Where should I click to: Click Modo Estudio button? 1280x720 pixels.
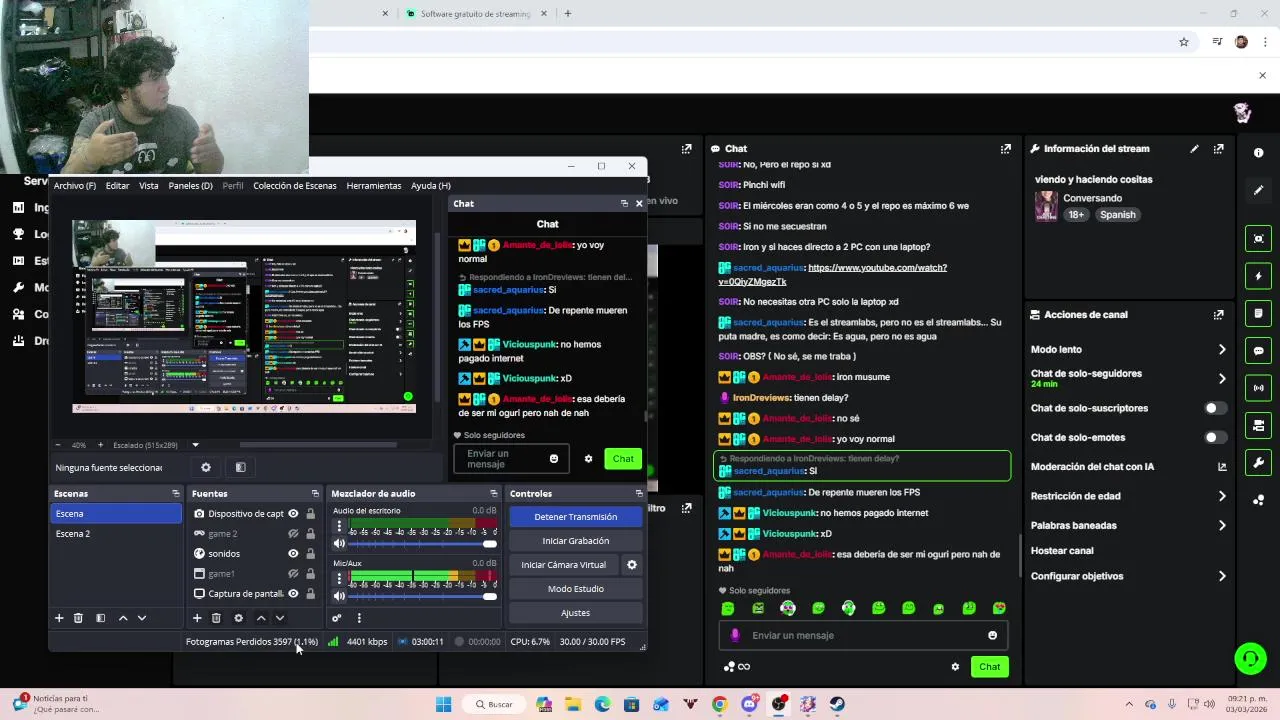(575, 589)
